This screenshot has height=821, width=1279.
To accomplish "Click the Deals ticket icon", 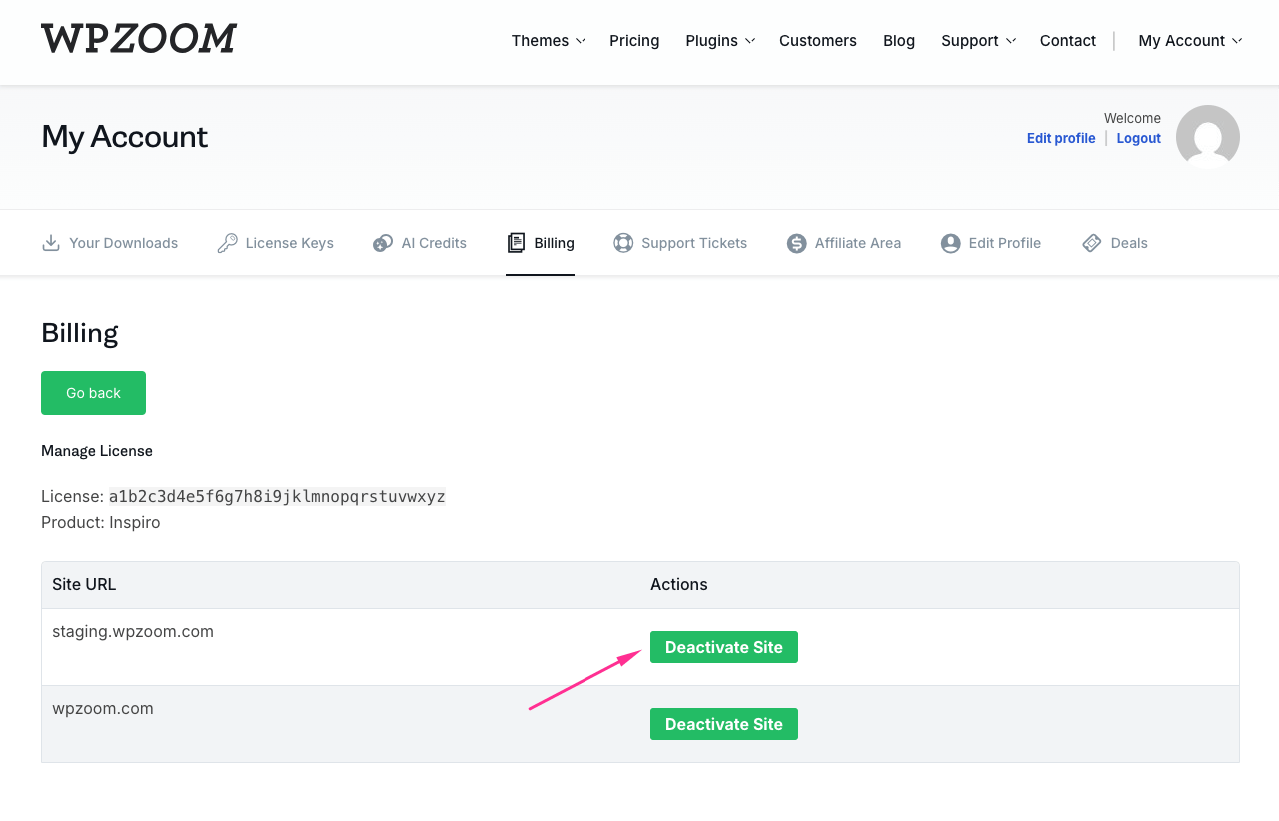I will pyautogui.click(x=1092, y=243).
